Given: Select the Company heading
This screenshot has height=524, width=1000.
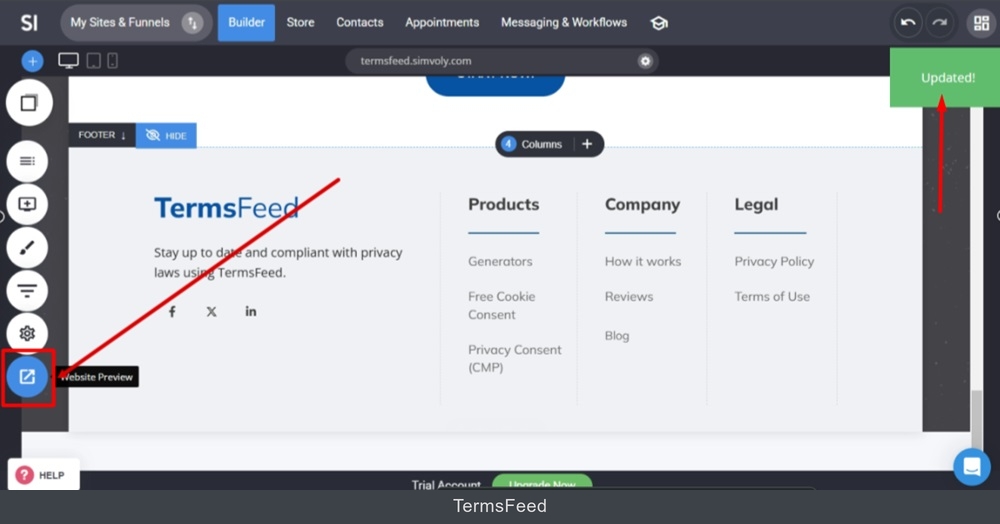Looking at the screenshot, I should coord(642,204).
